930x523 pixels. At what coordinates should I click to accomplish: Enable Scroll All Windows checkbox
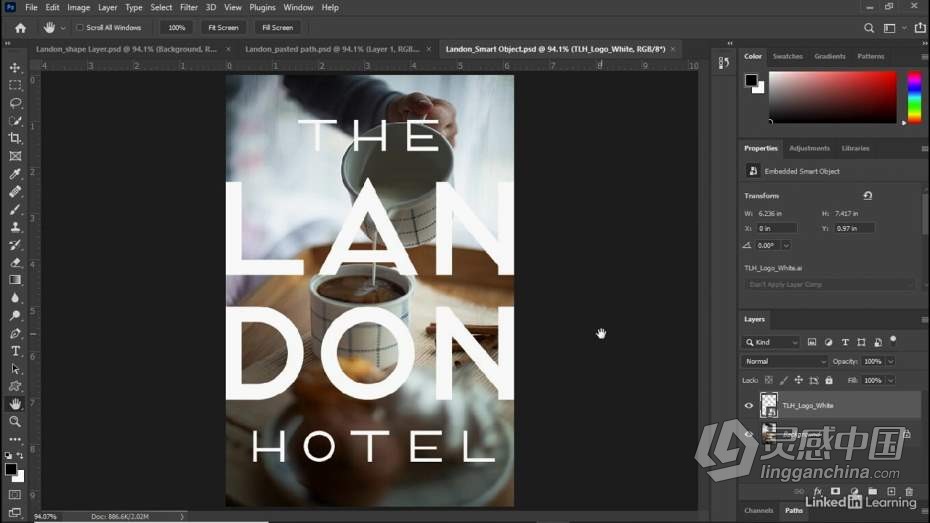click(79, 27)
